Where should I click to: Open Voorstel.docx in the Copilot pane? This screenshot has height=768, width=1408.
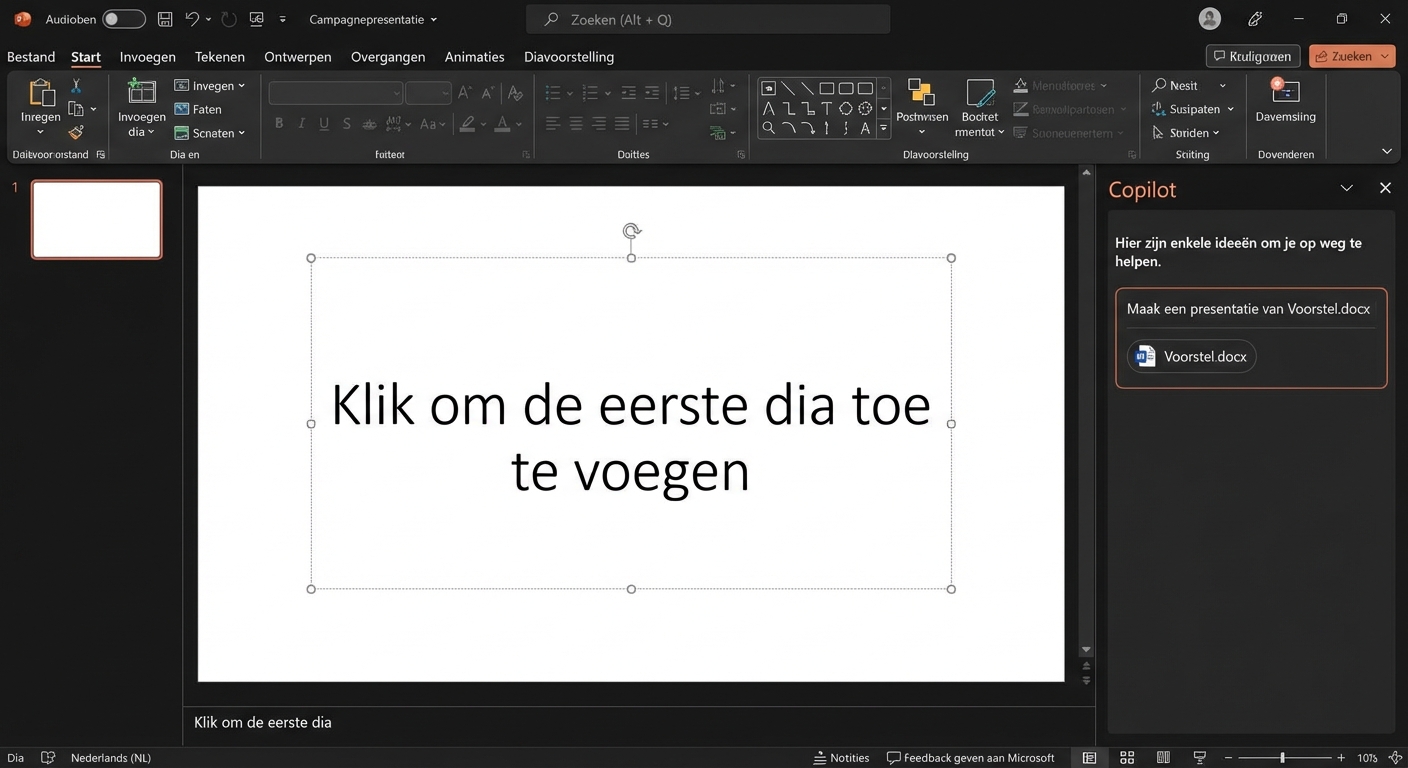[1191, 356]
